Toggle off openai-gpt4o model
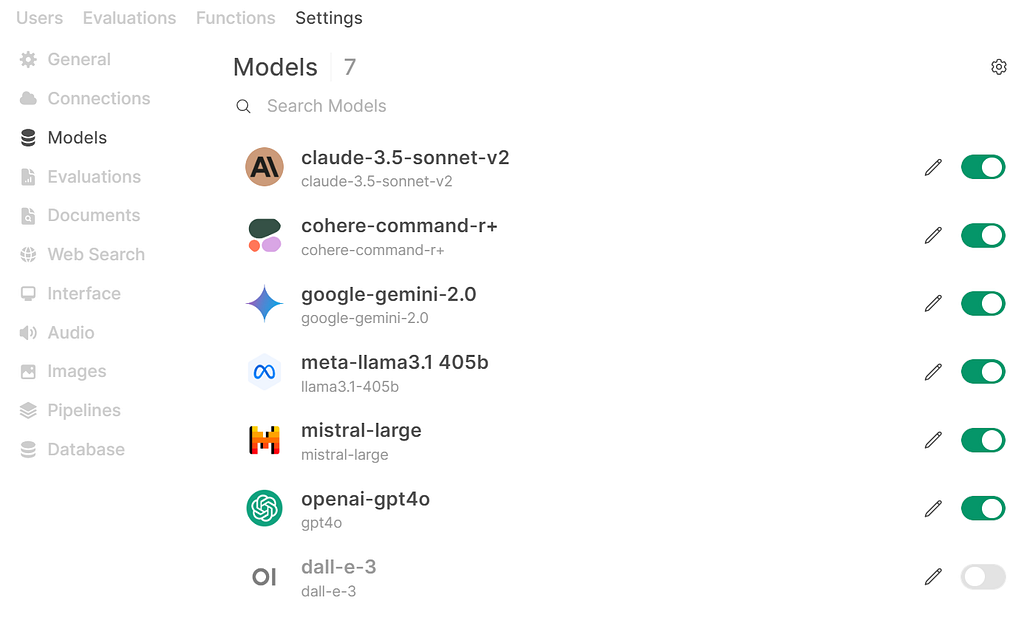 983,508
